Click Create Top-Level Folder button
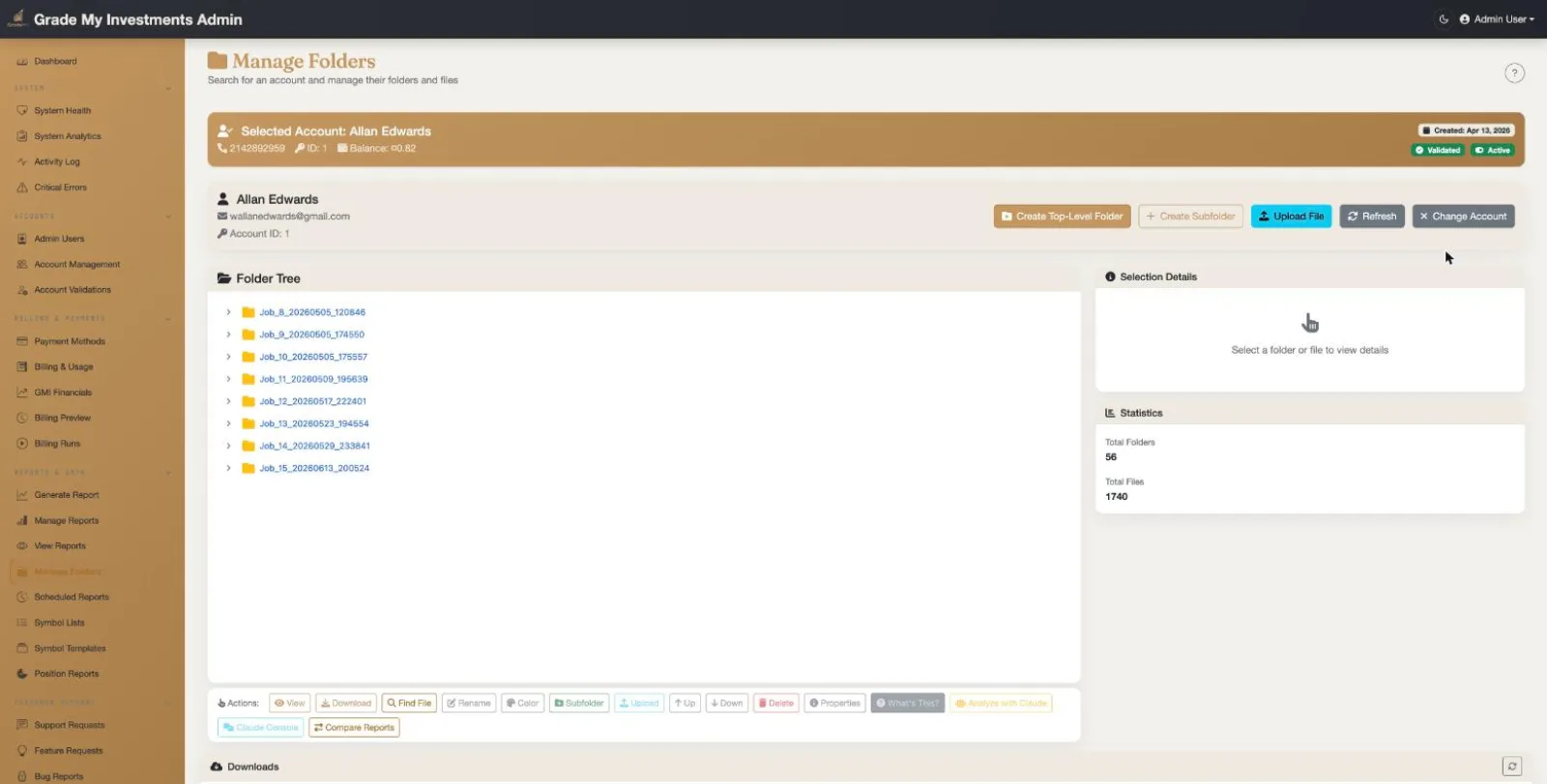The image size is (1547, 784). point(1062,217)
